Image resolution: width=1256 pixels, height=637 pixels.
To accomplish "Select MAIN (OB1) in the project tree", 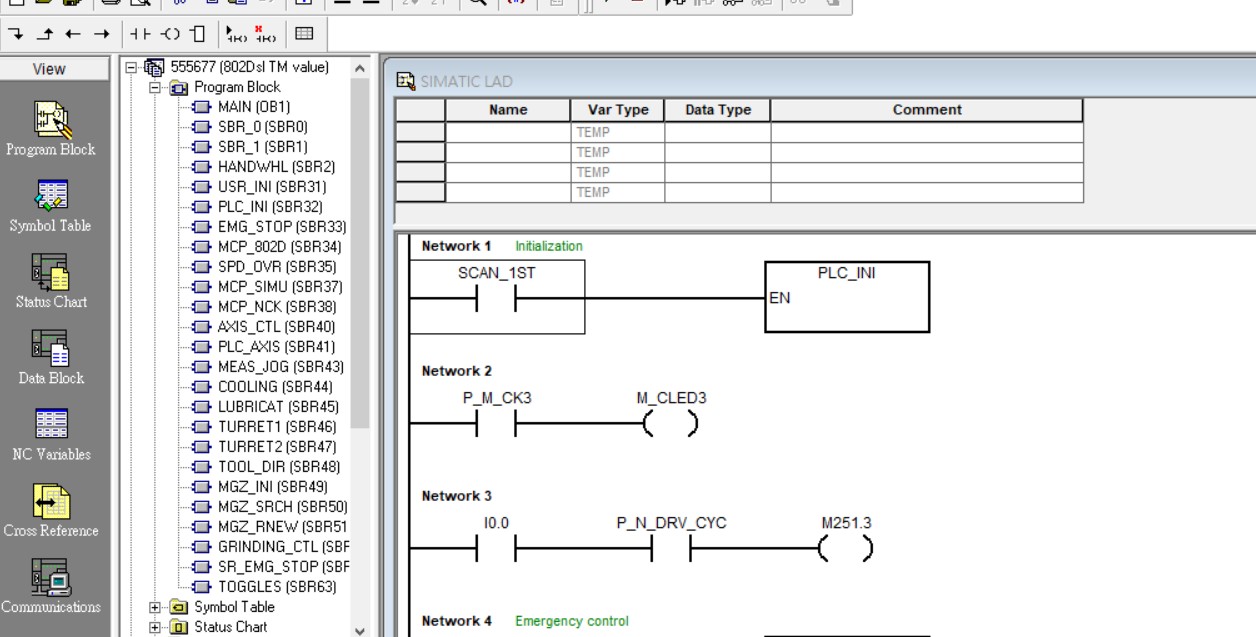I will 254,107.
